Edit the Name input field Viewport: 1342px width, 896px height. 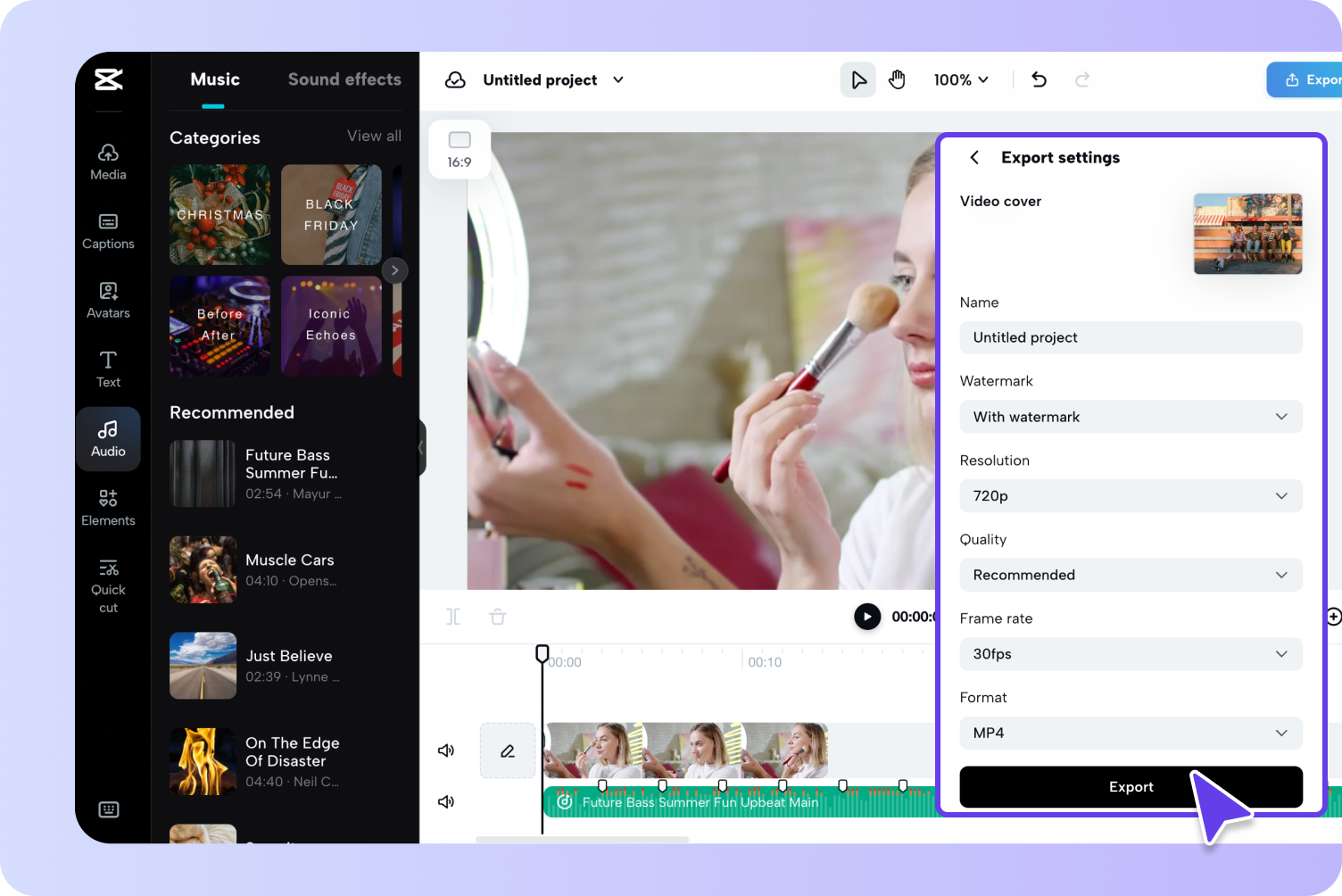1131,337
